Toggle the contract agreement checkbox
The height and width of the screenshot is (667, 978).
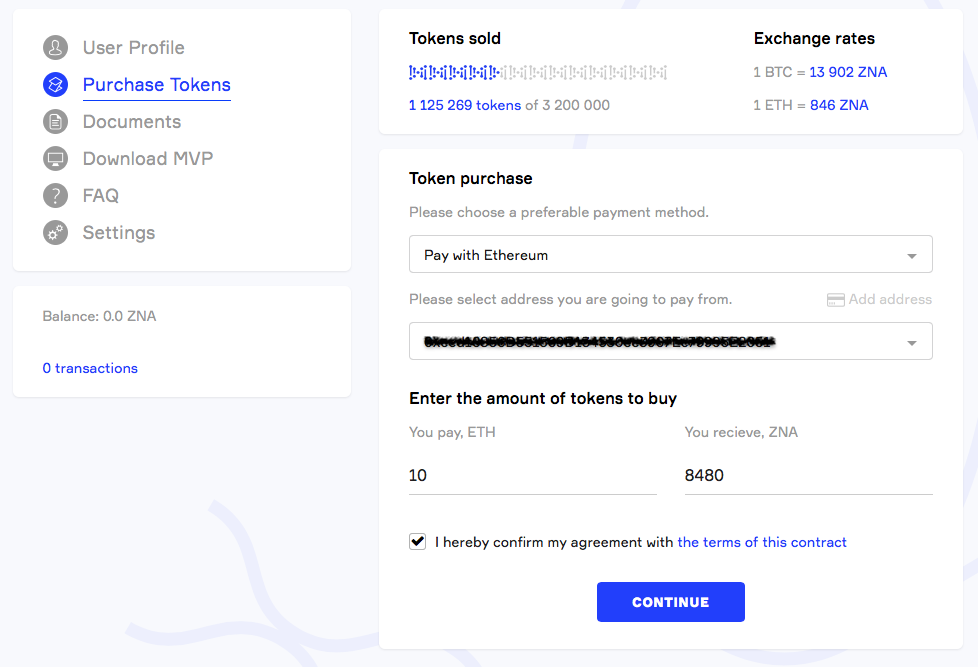tap(418, 541)
